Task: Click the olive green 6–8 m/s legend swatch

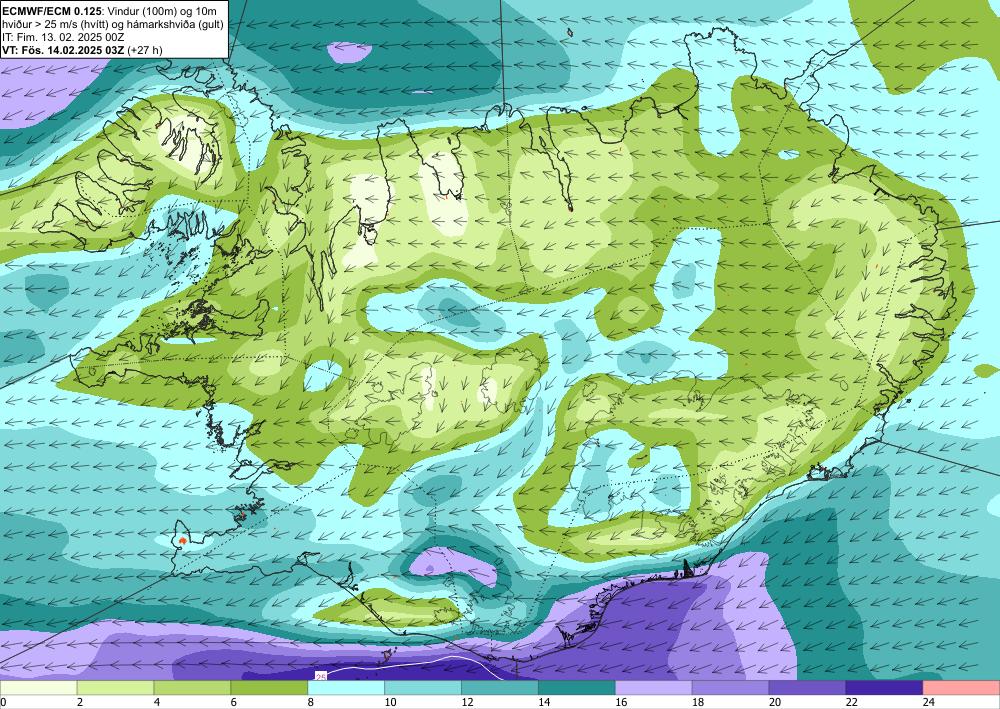Action: click(x=269, y=688)
